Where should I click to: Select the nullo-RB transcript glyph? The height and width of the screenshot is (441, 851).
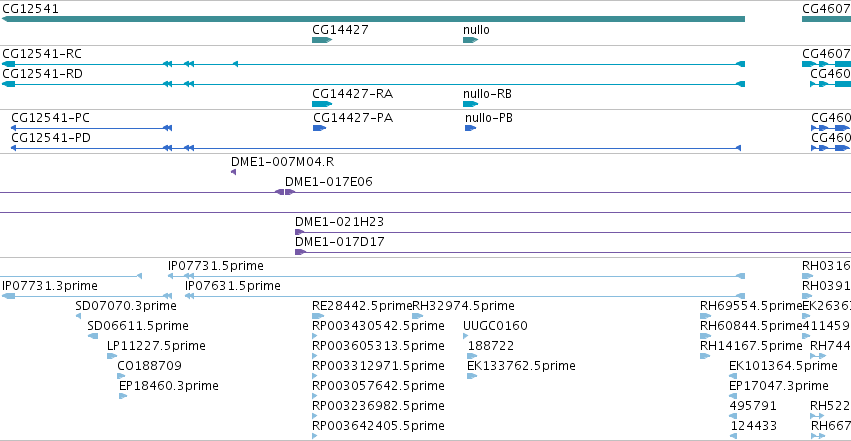(471, 104)
